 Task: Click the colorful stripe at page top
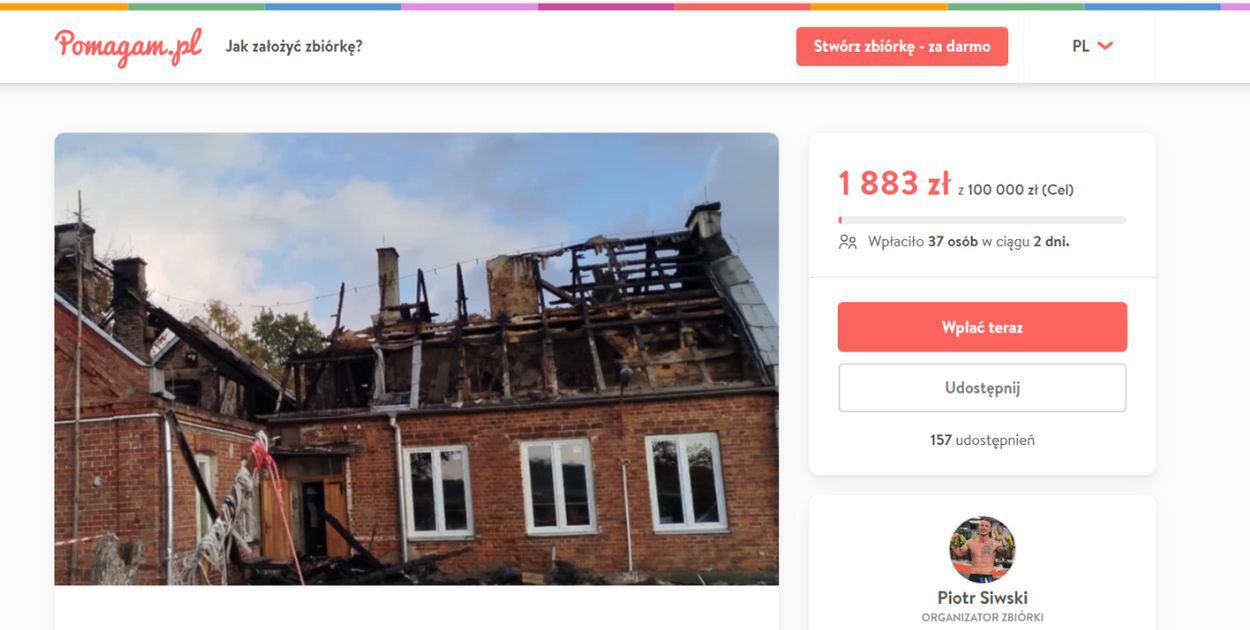click(625, 6)
